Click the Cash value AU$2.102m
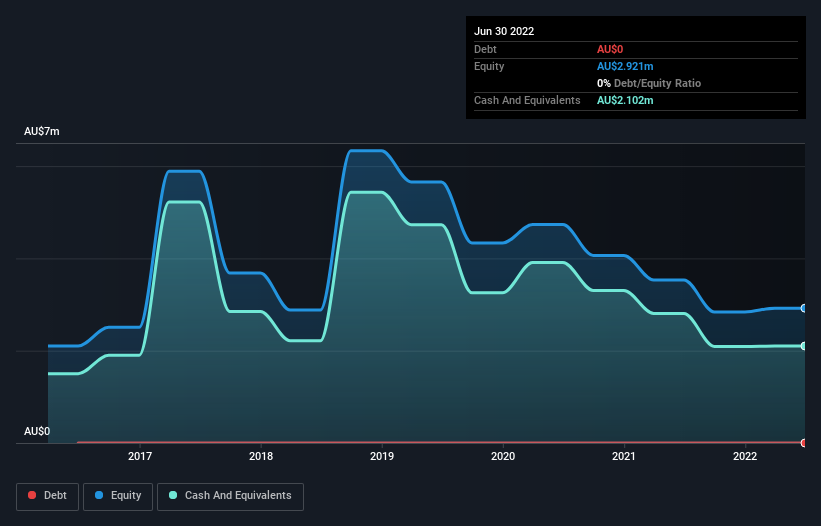821x526 pixels. pos(625,100)
